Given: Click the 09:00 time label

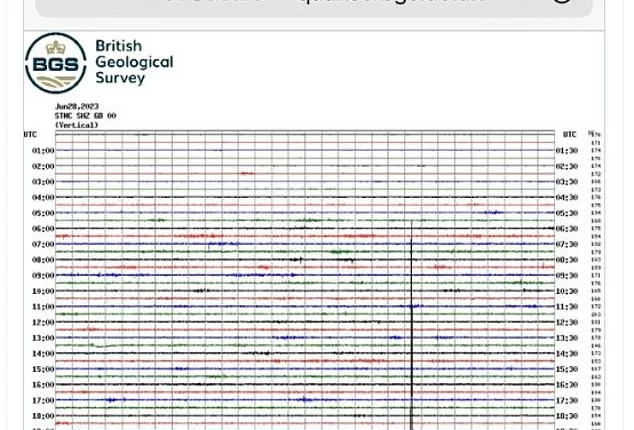Looking at the screenshot, I should (43, 275).
